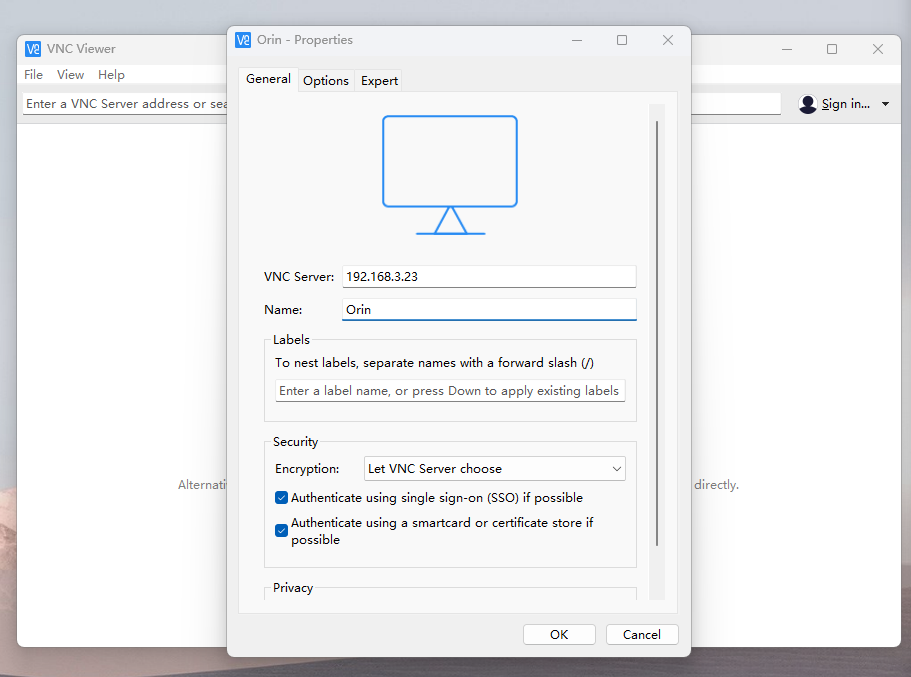Confirm with the OK button
Screen dimensions: 911x677
click(559, 635)
